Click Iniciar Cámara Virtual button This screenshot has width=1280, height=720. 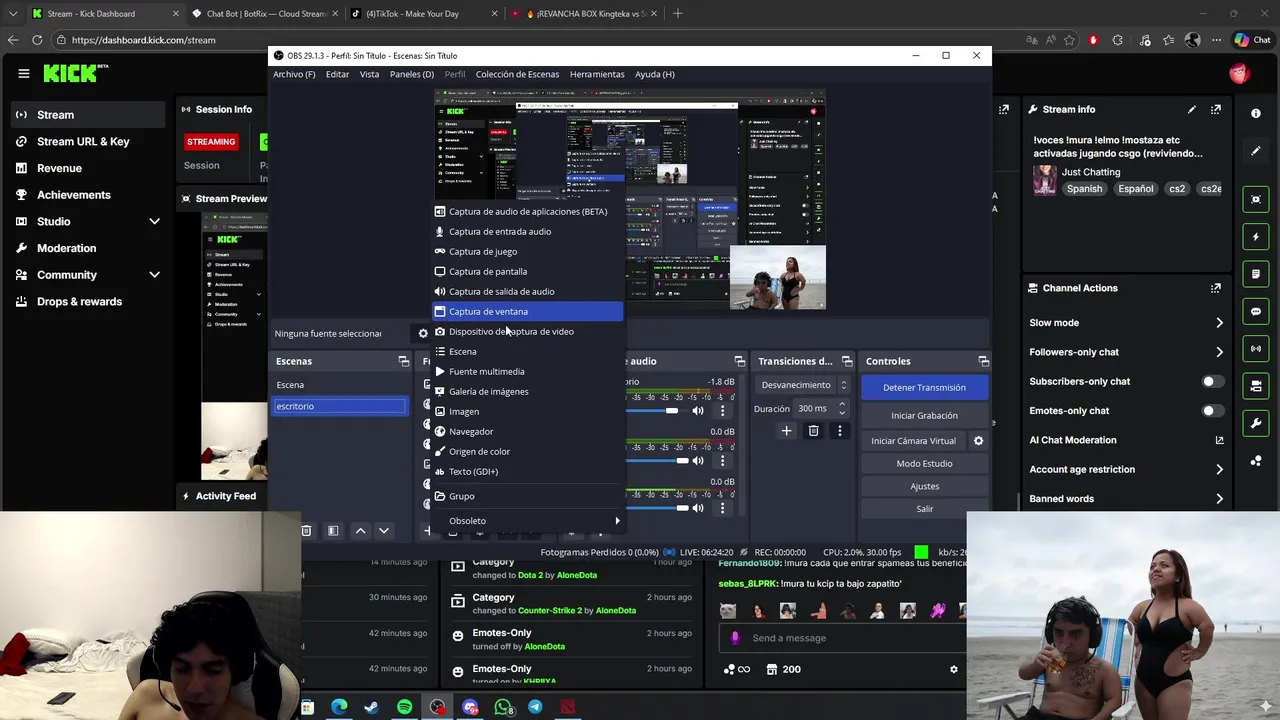pos(913,440)
